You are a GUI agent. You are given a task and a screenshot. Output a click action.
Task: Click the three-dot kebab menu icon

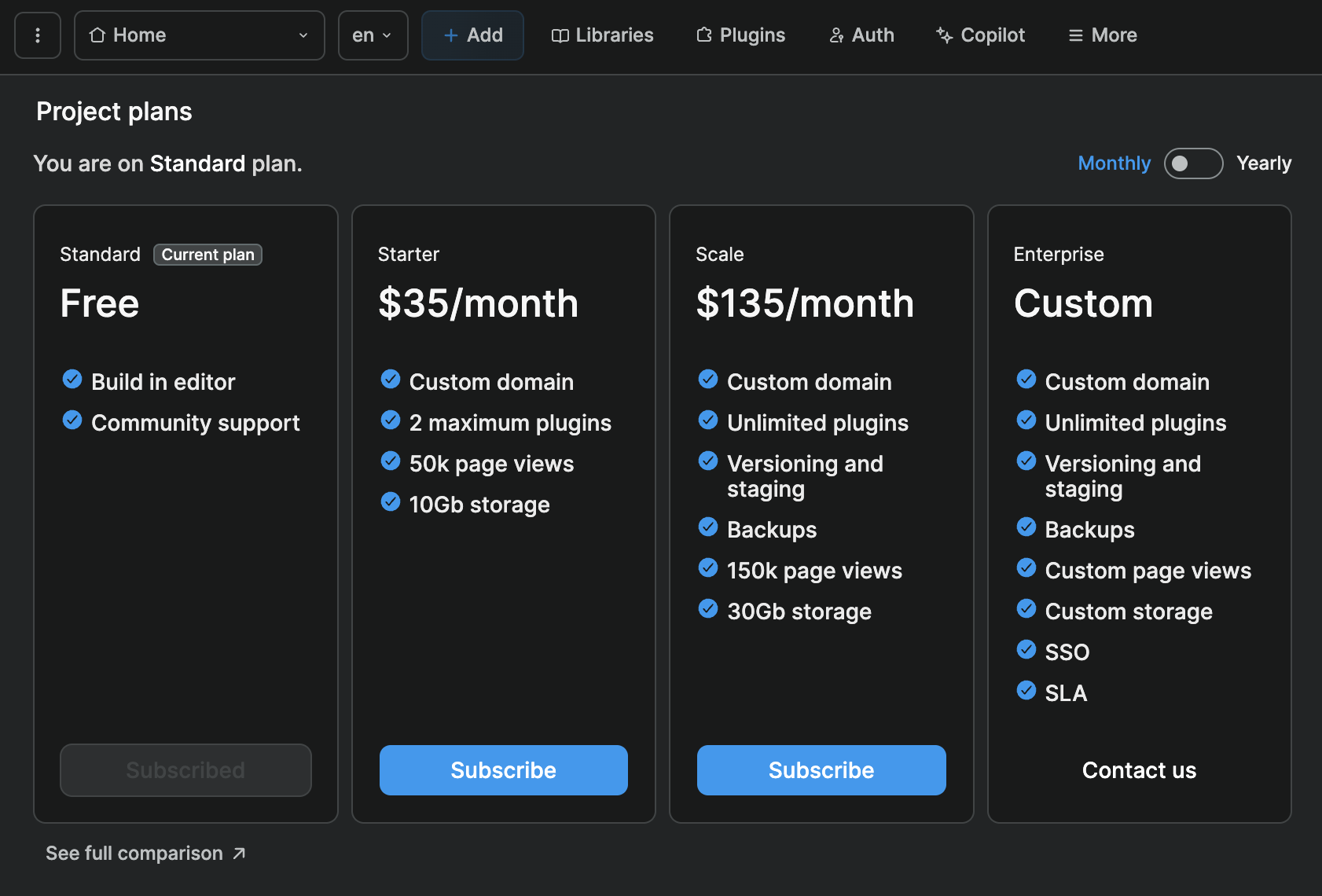[37, 35]
